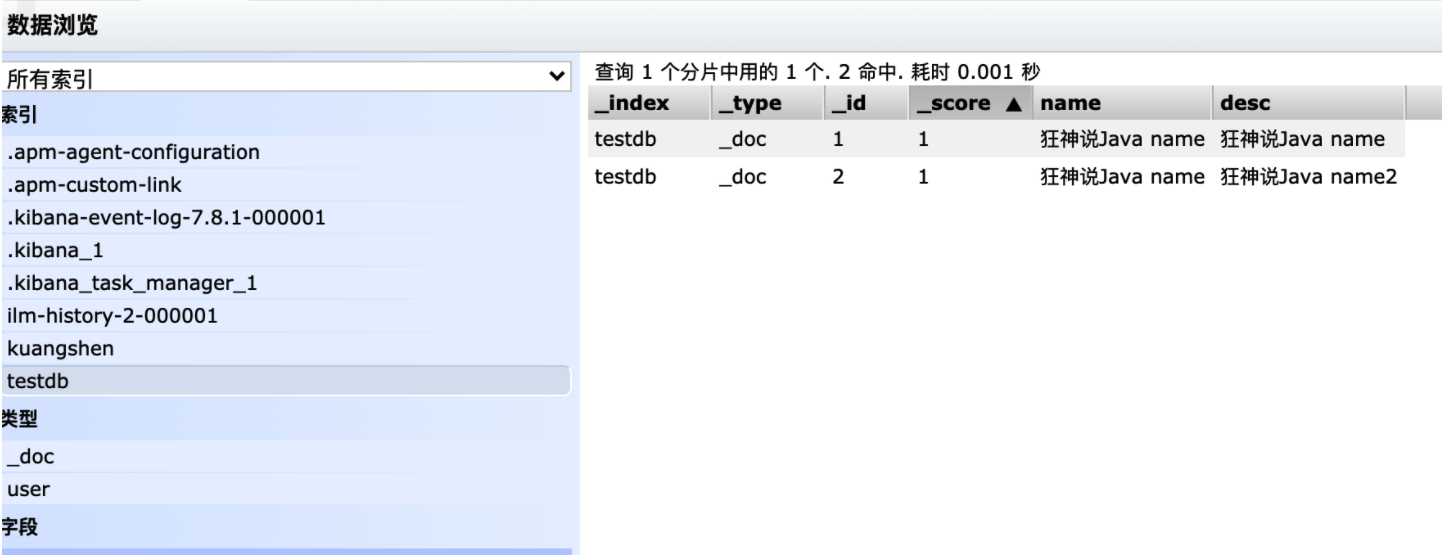The height and width of the screenshot is (560, 1442).
Task: Select .kibana-event-log-7.8.1-000001 index
Action: tap(285, 219)
